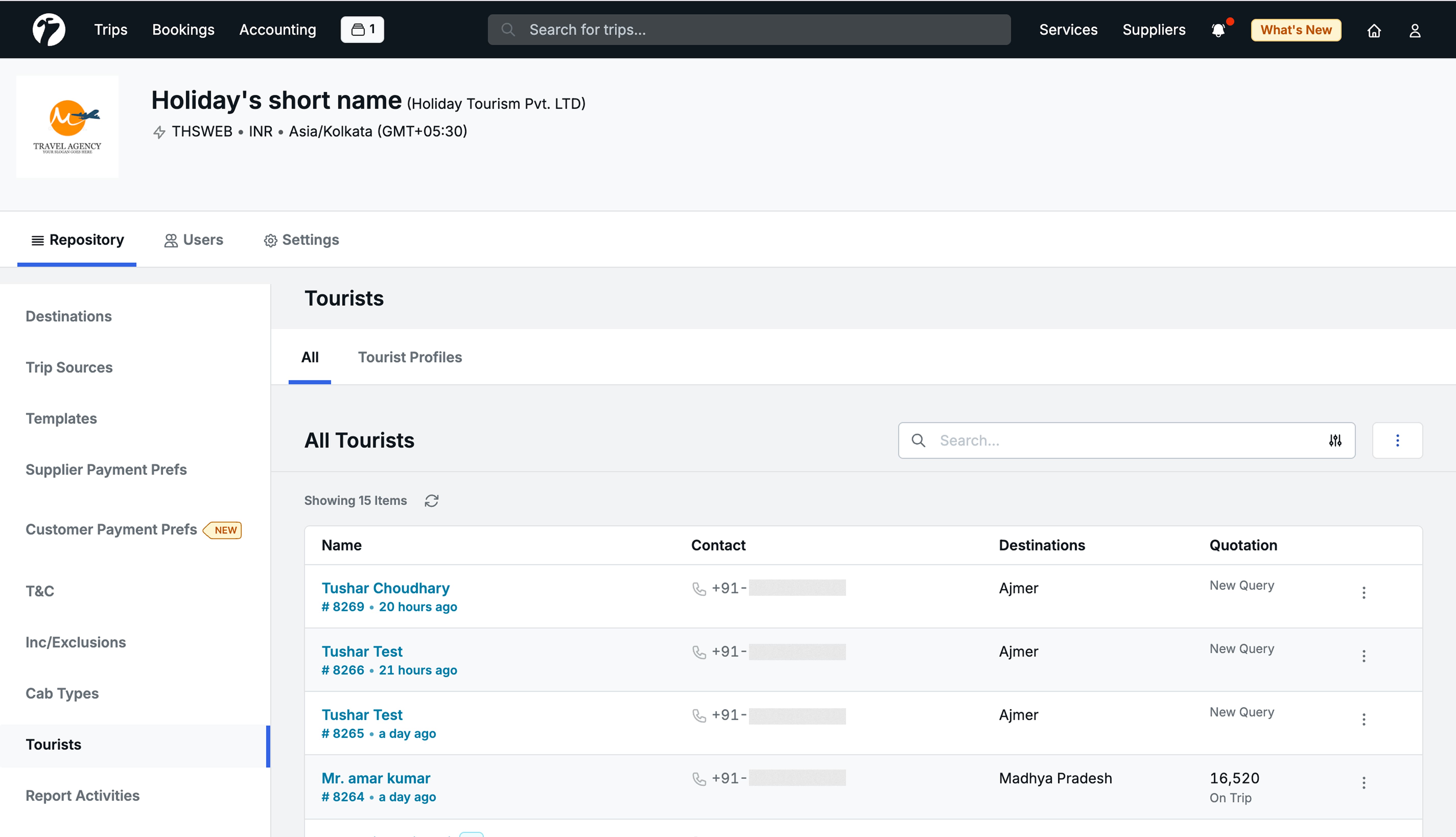This screenshot has height=837, width=1456.
Task: Click the 16,520 quotation value
Action: point(1234,778)
